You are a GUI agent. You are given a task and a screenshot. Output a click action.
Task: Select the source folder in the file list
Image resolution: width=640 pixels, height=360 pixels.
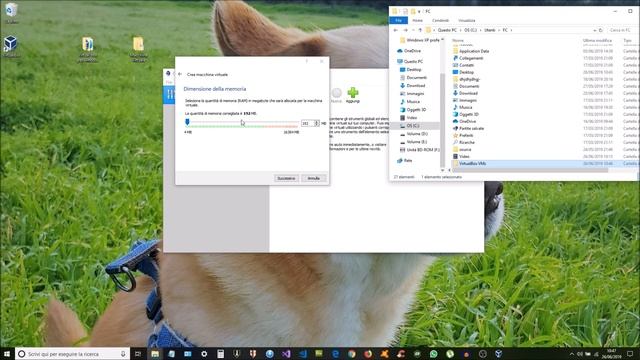(465, 149)
